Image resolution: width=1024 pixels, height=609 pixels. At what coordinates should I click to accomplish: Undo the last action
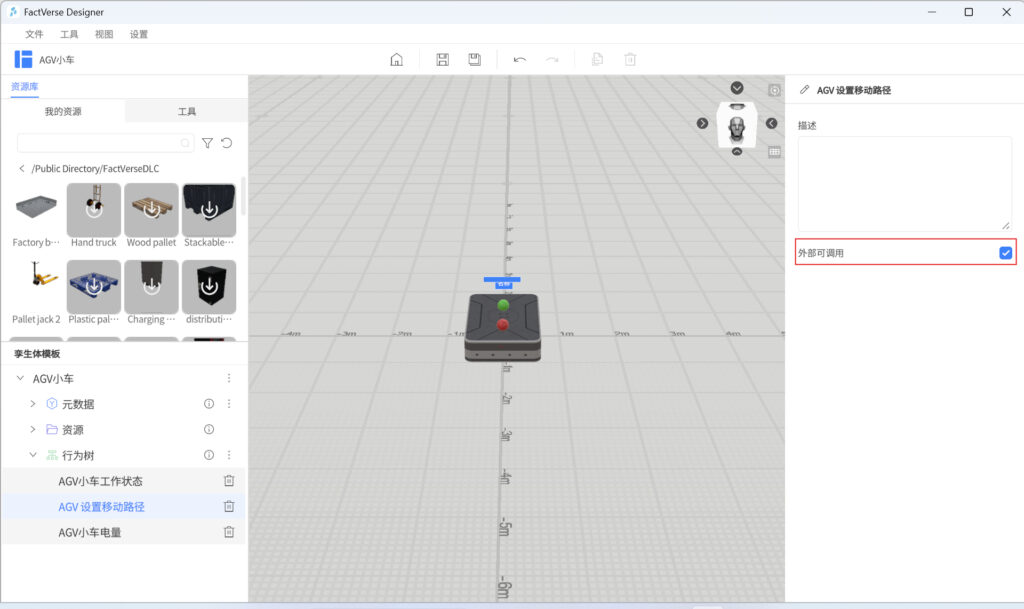(x=520, y=59)
